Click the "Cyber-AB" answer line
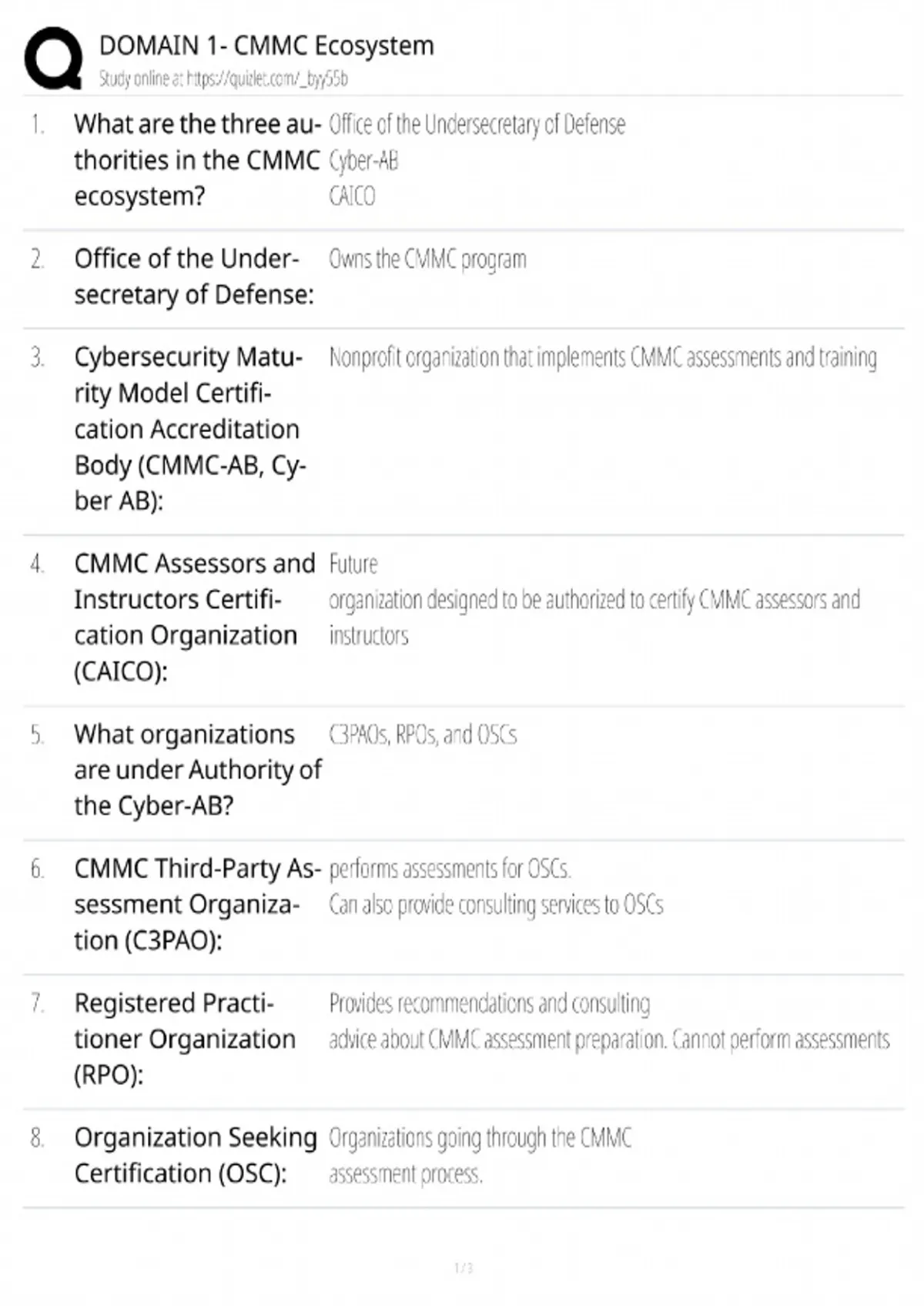The height and width of the screenshot is (1309, 924). (x=363, y=161)
